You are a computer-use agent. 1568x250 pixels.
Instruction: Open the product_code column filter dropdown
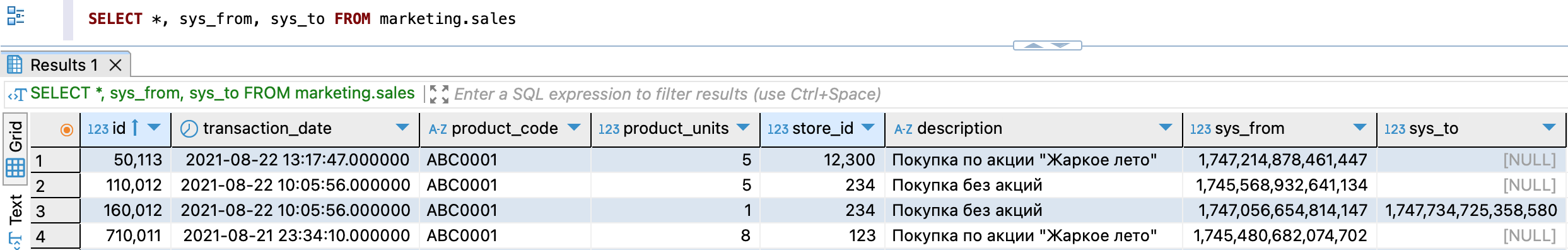tap(574, 128)
